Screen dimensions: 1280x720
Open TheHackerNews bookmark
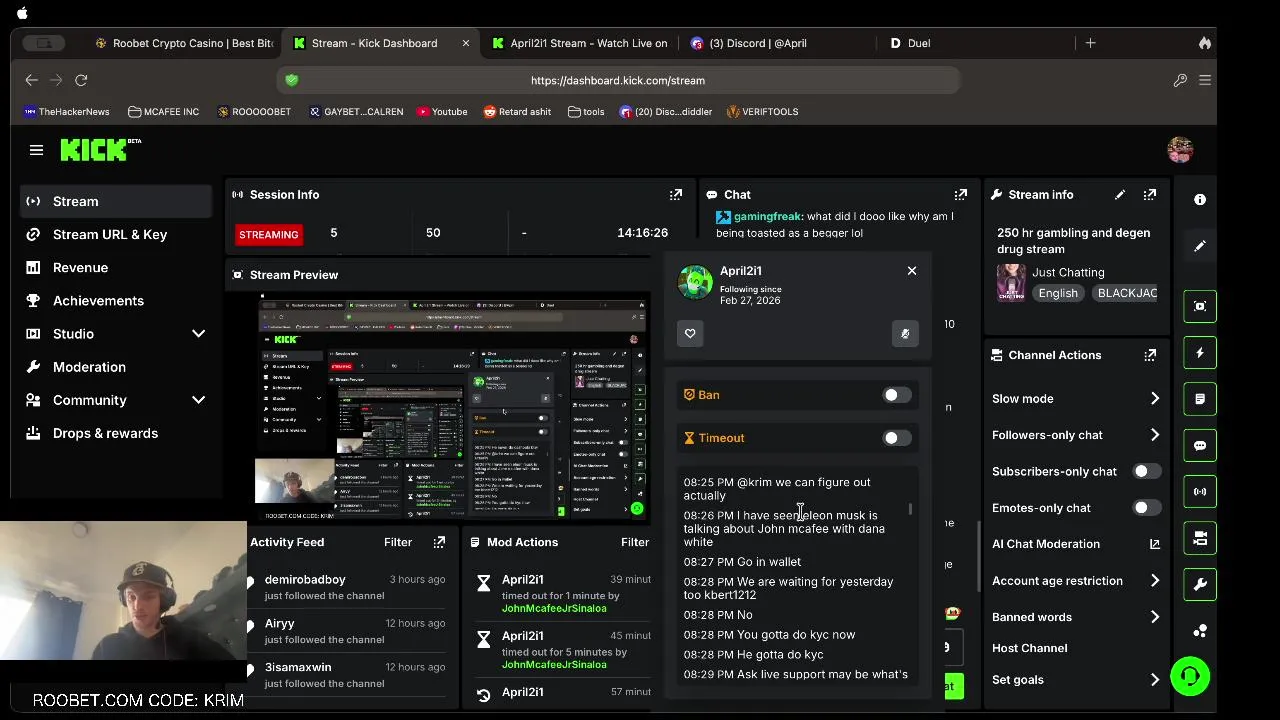[x=66, y=112]
